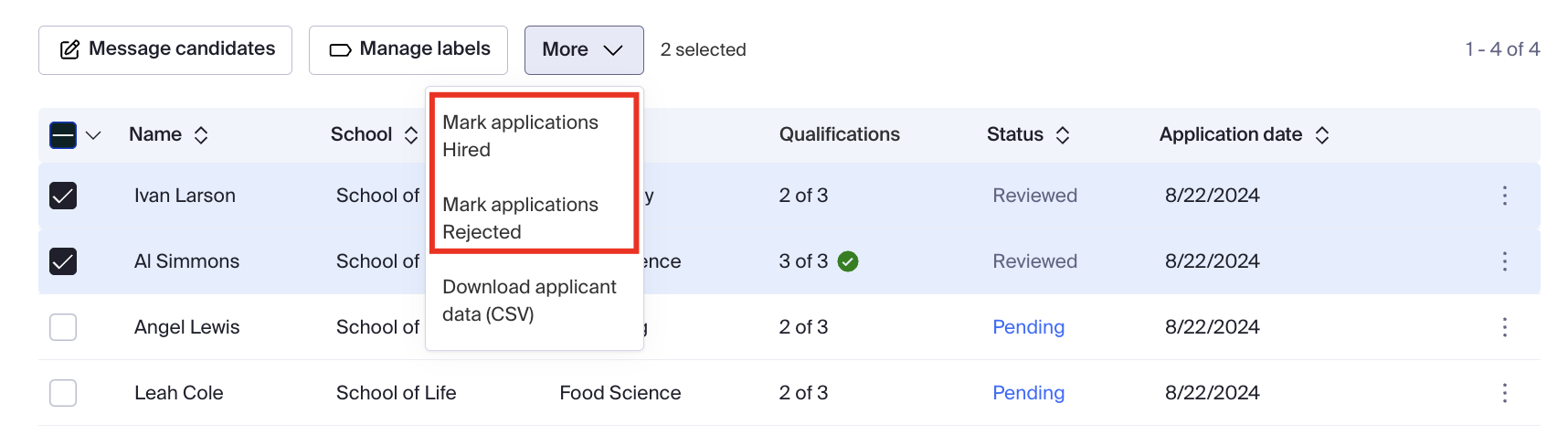Screen dimensions: 1568x446
Task: Expand the selection options chevron
Action: 93,135
